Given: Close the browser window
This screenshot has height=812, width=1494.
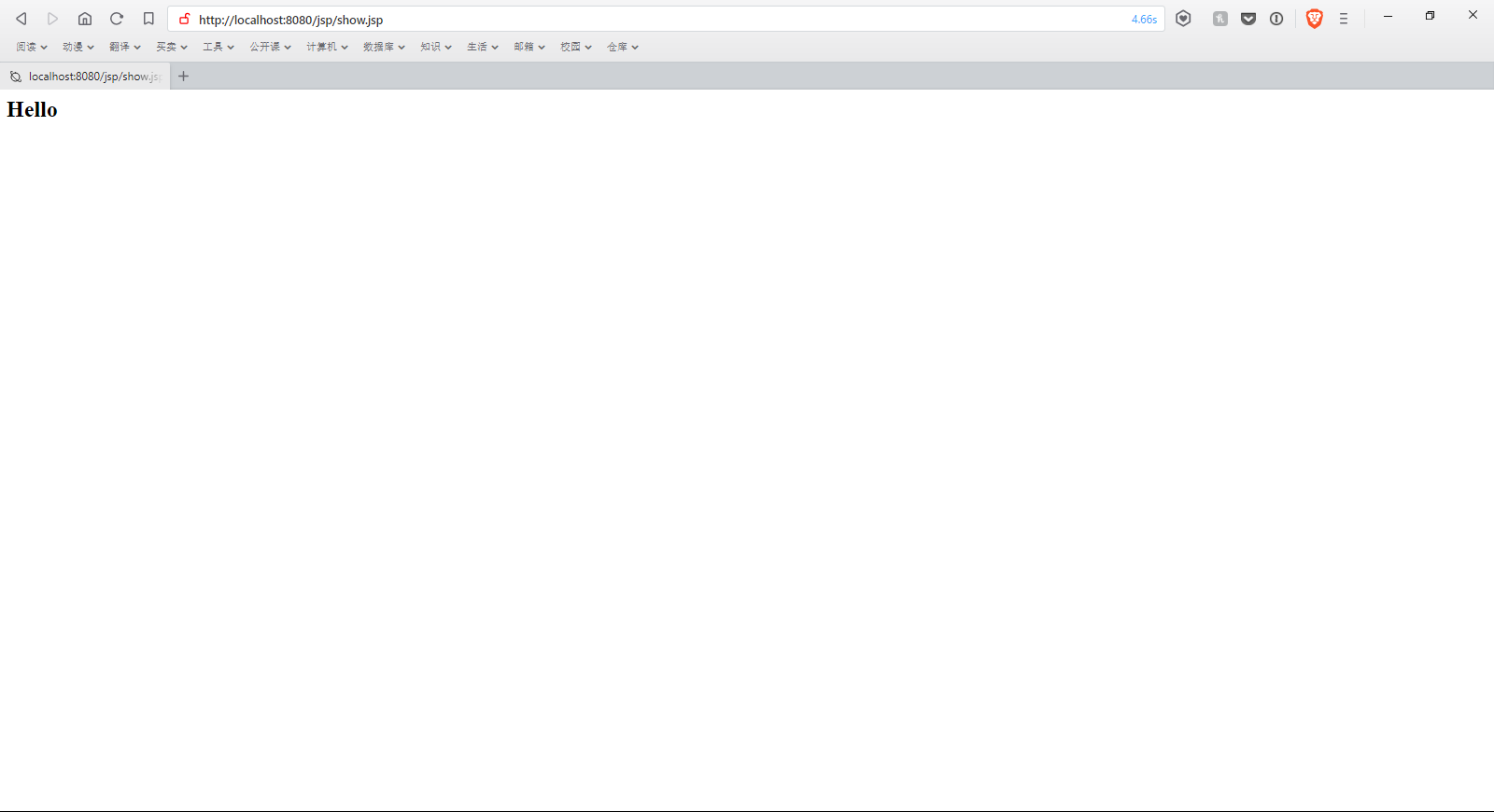Looking at the screenshot, I should pos(1473,15).
